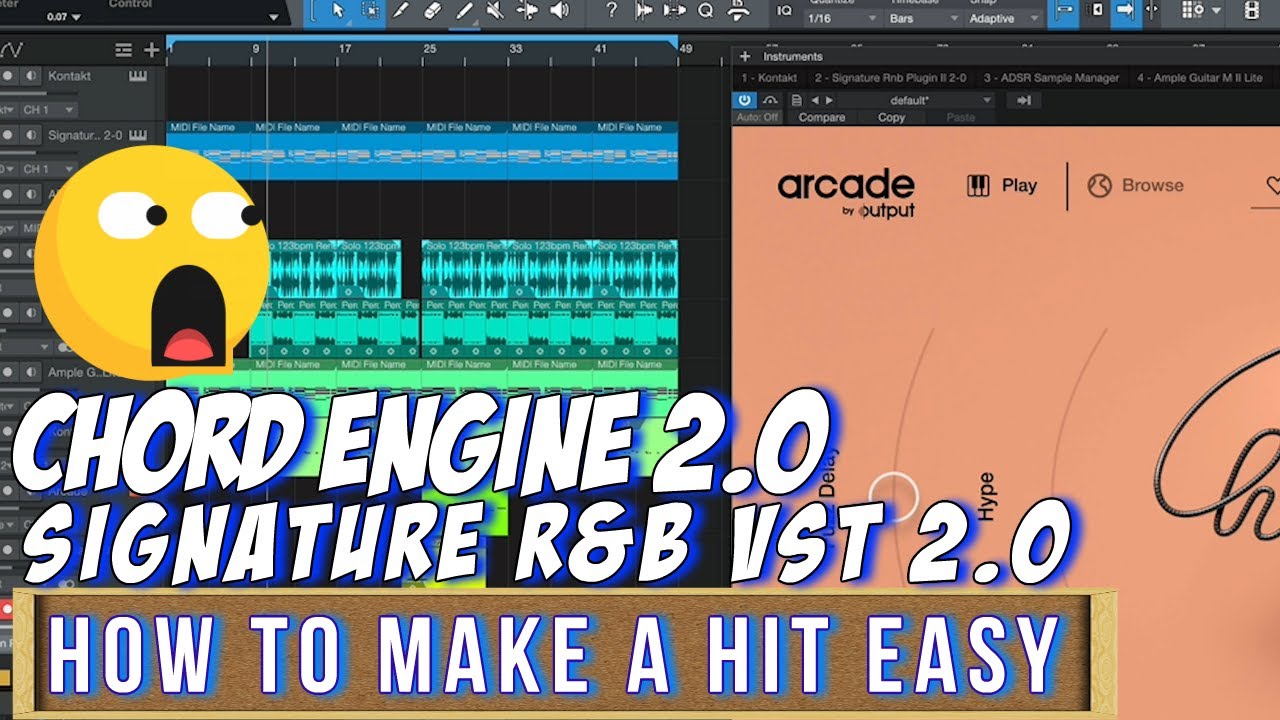Open the automation view icon above tracks
This screenshot has width=1280, height=720.
point(13,50)
